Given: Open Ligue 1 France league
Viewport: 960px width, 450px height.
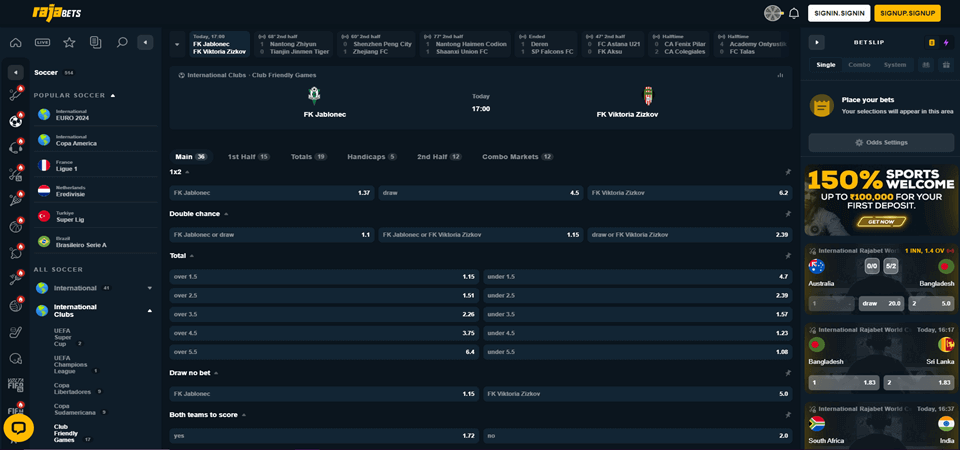Looking at the screenshot, I should (94, 165).
